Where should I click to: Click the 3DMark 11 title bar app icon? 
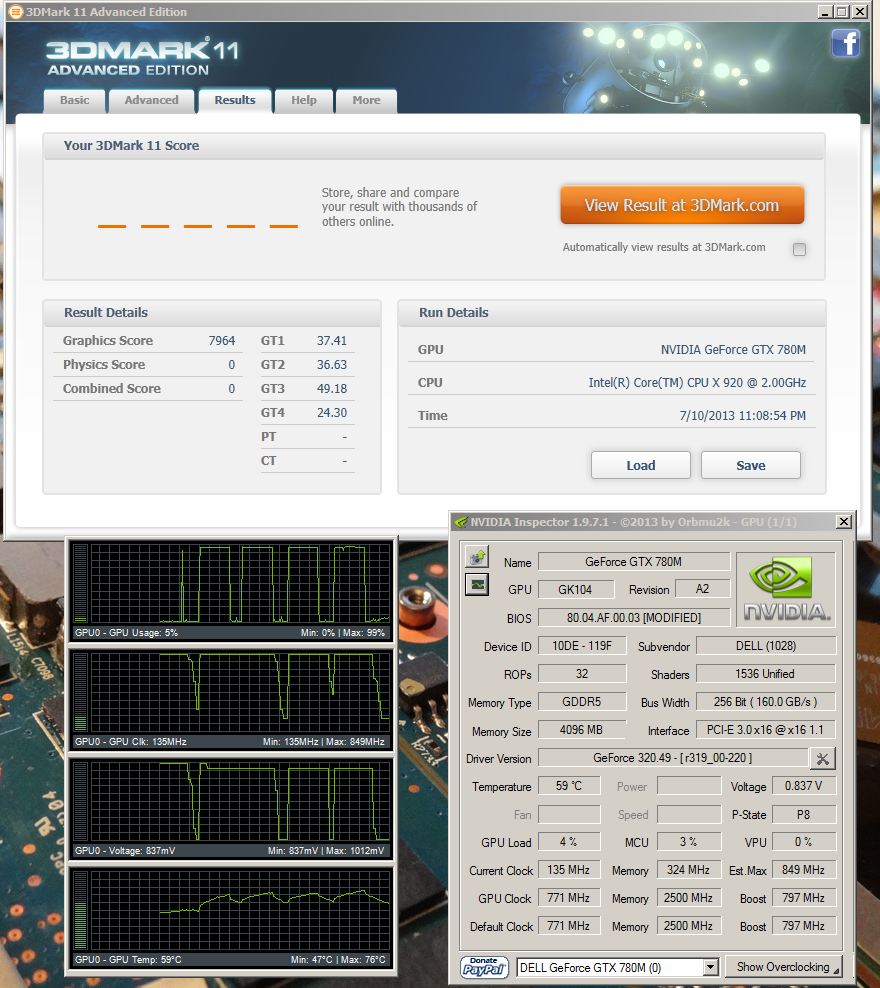pyautogui.click(x=15, y=11)
